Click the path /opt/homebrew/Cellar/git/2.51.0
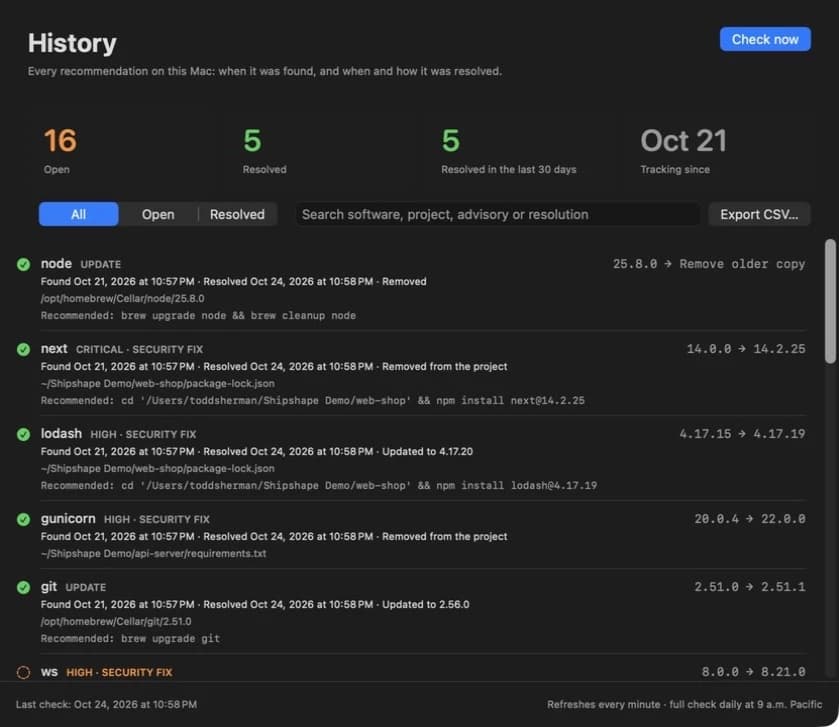 (116, 622)
